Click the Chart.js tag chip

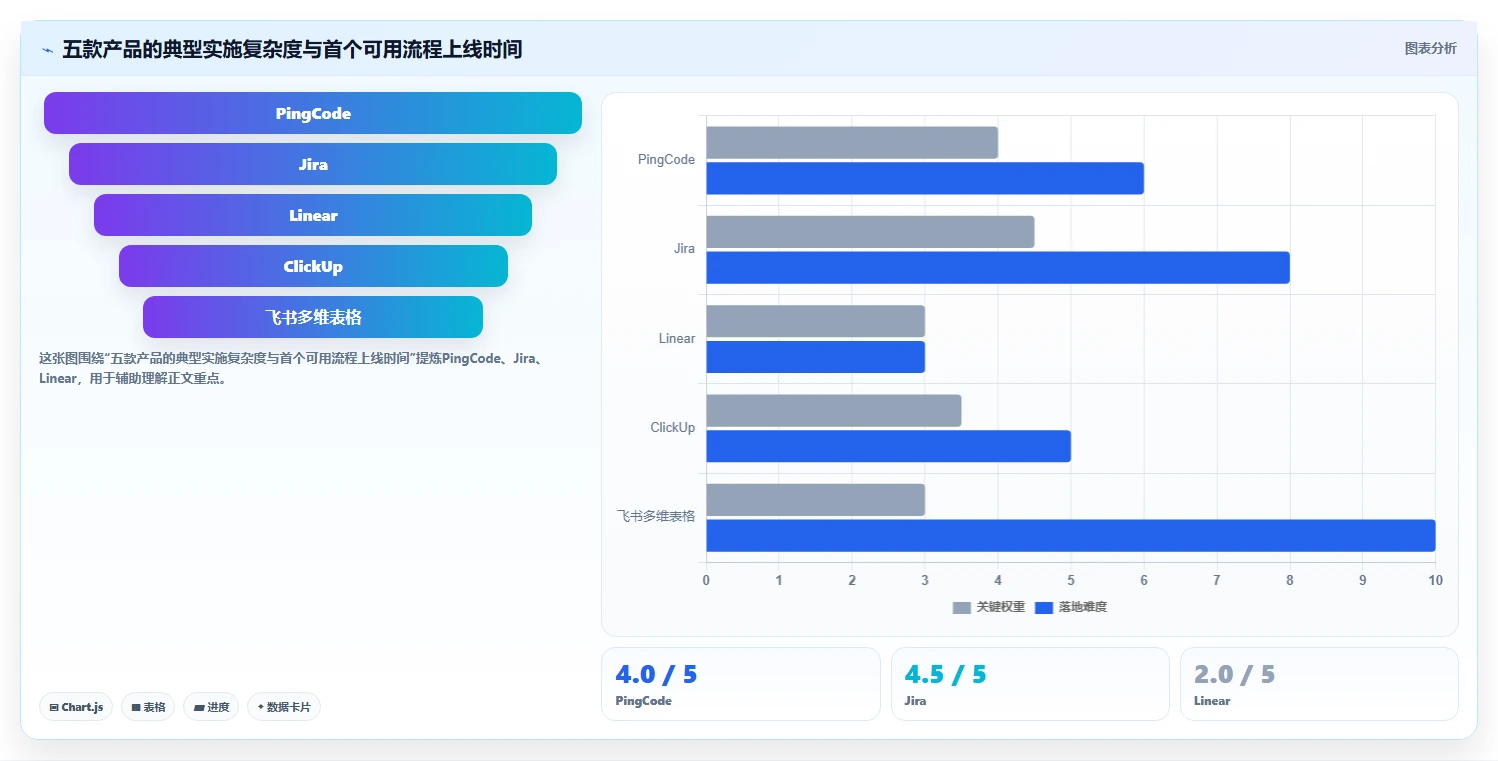point(77,707)
